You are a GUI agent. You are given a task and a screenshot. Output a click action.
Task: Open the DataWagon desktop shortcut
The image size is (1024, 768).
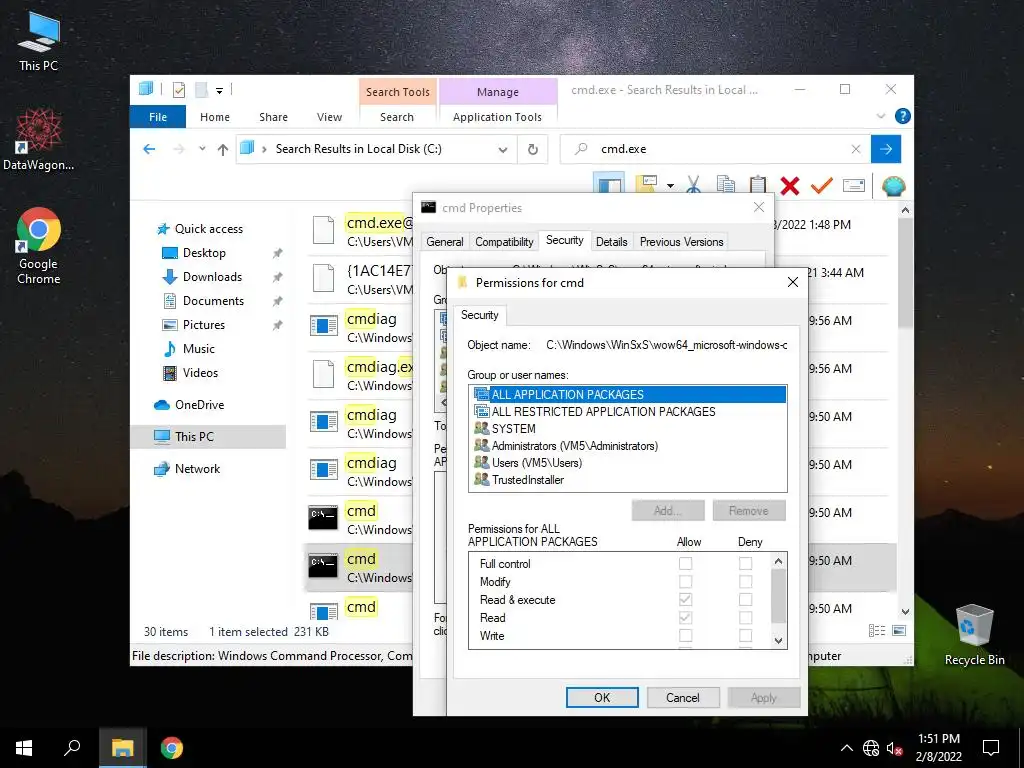click(x=39, y=140)
